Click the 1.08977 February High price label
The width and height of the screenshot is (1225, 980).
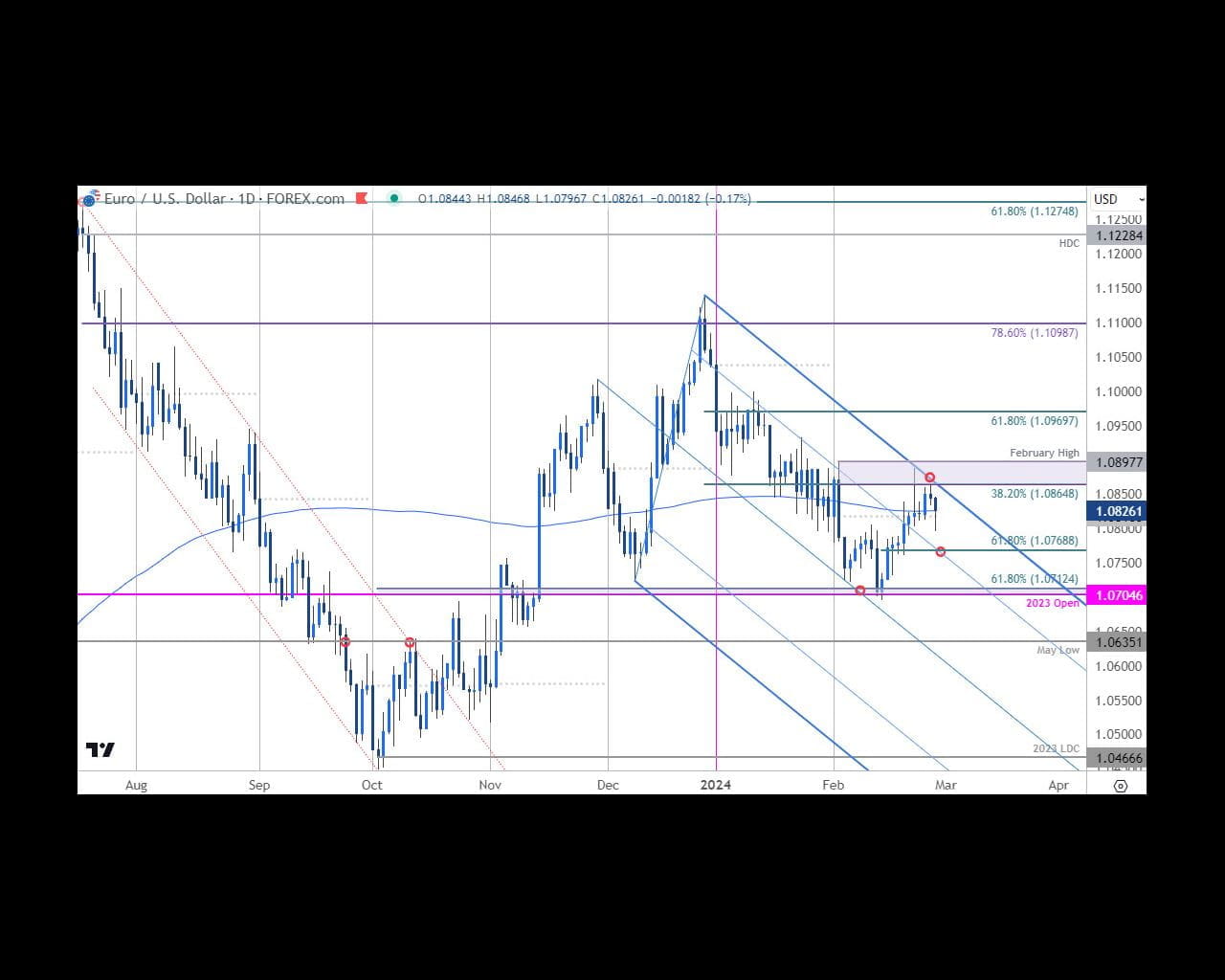coord(1116,462)
